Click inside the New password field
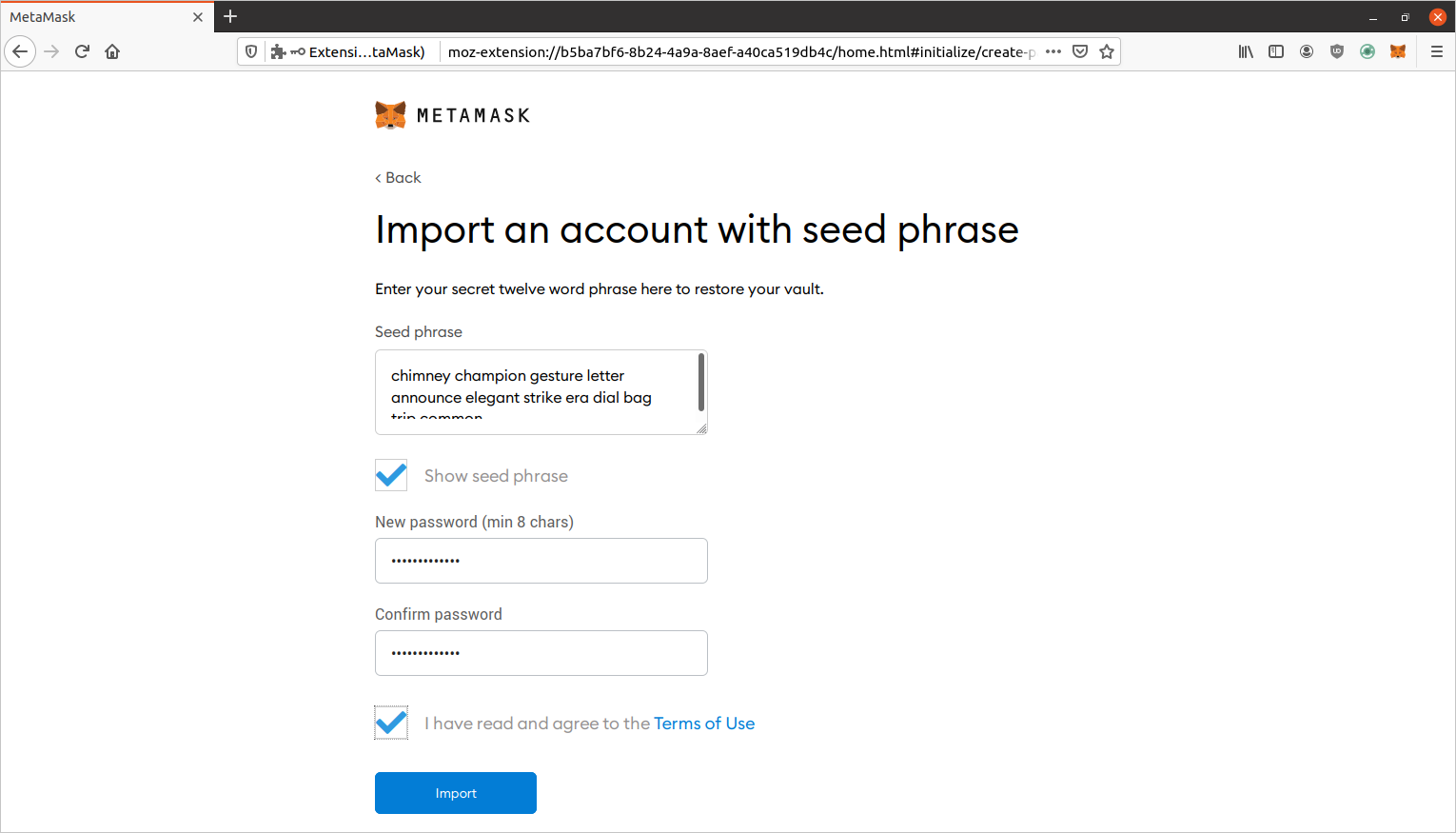1456x833 pixels. pyautogui.click(x=541, y=561)
